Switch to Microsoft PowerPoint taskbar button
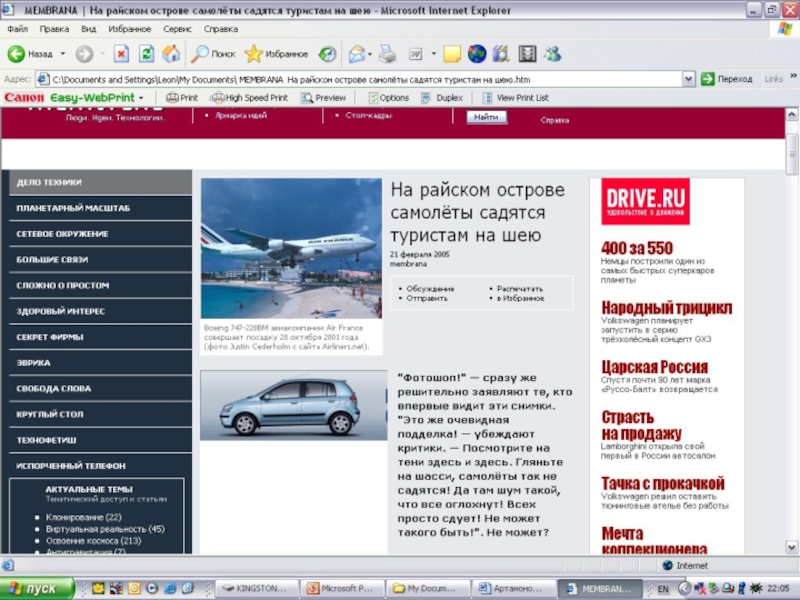The height and width of the screenshot is (600, 800). [x=341, y=589]
